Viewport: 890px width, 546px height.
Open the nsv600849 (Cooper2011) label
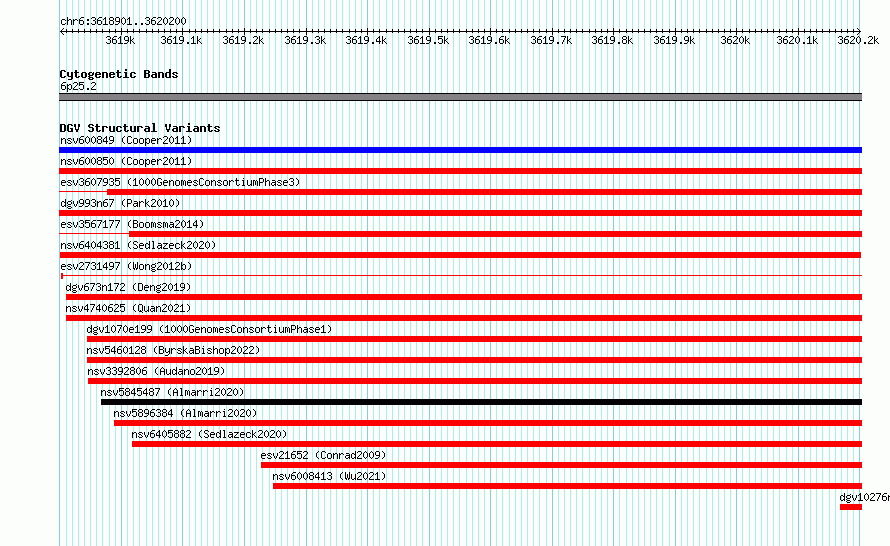pyautogui.click(x=126, y=140)
